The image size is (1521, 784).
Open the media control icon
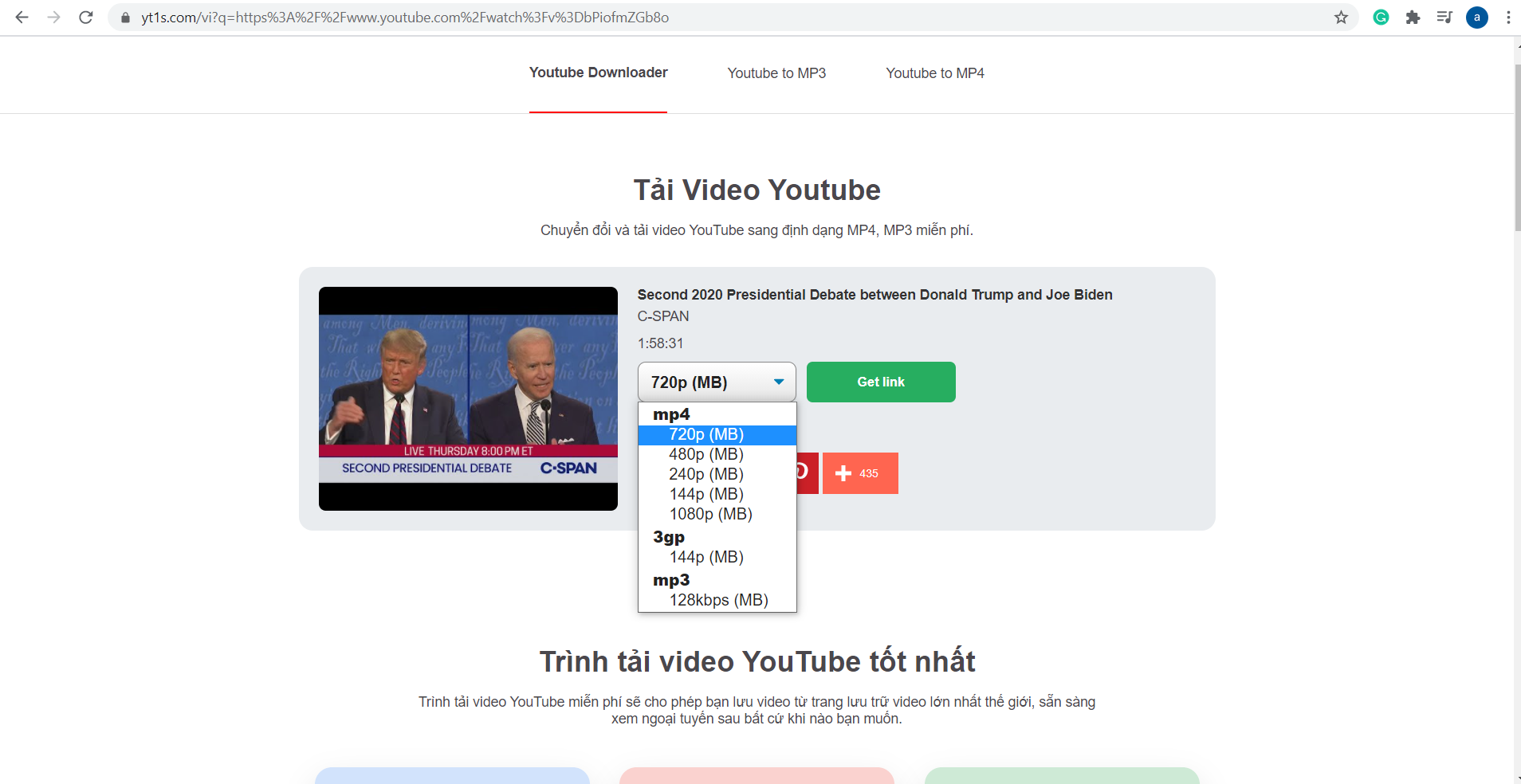[1444, 17]
